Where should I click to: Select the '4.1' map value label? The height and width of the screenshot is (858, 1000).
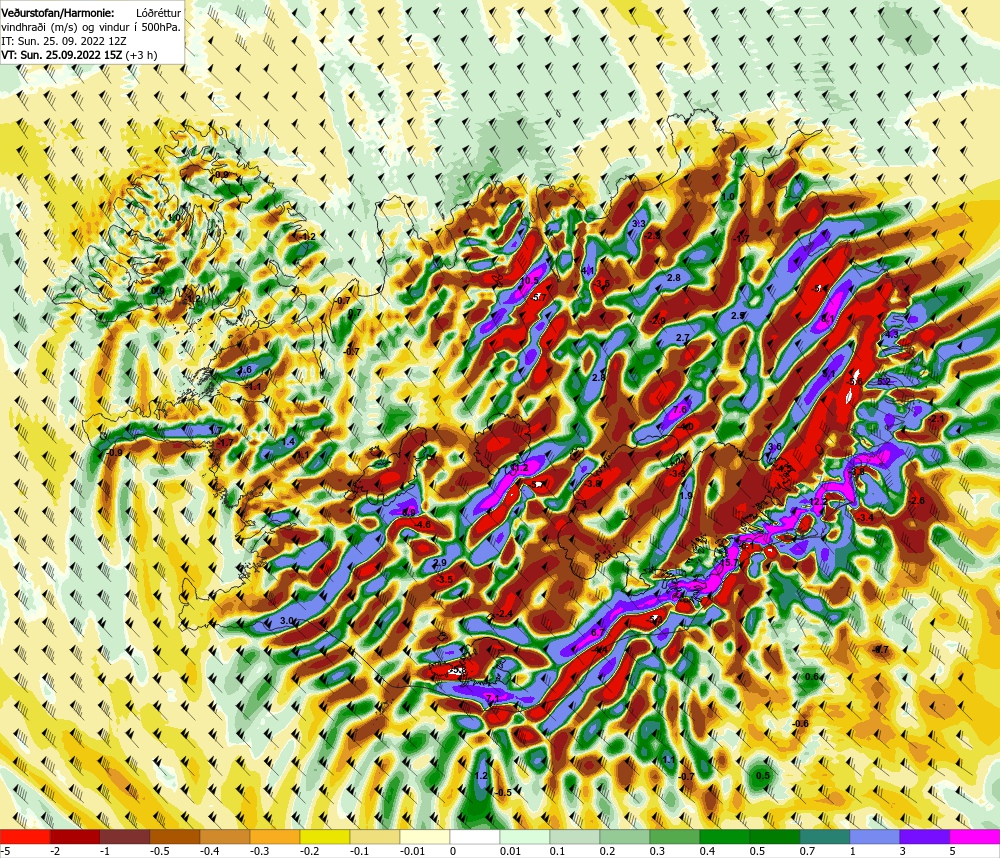point(588,270)
